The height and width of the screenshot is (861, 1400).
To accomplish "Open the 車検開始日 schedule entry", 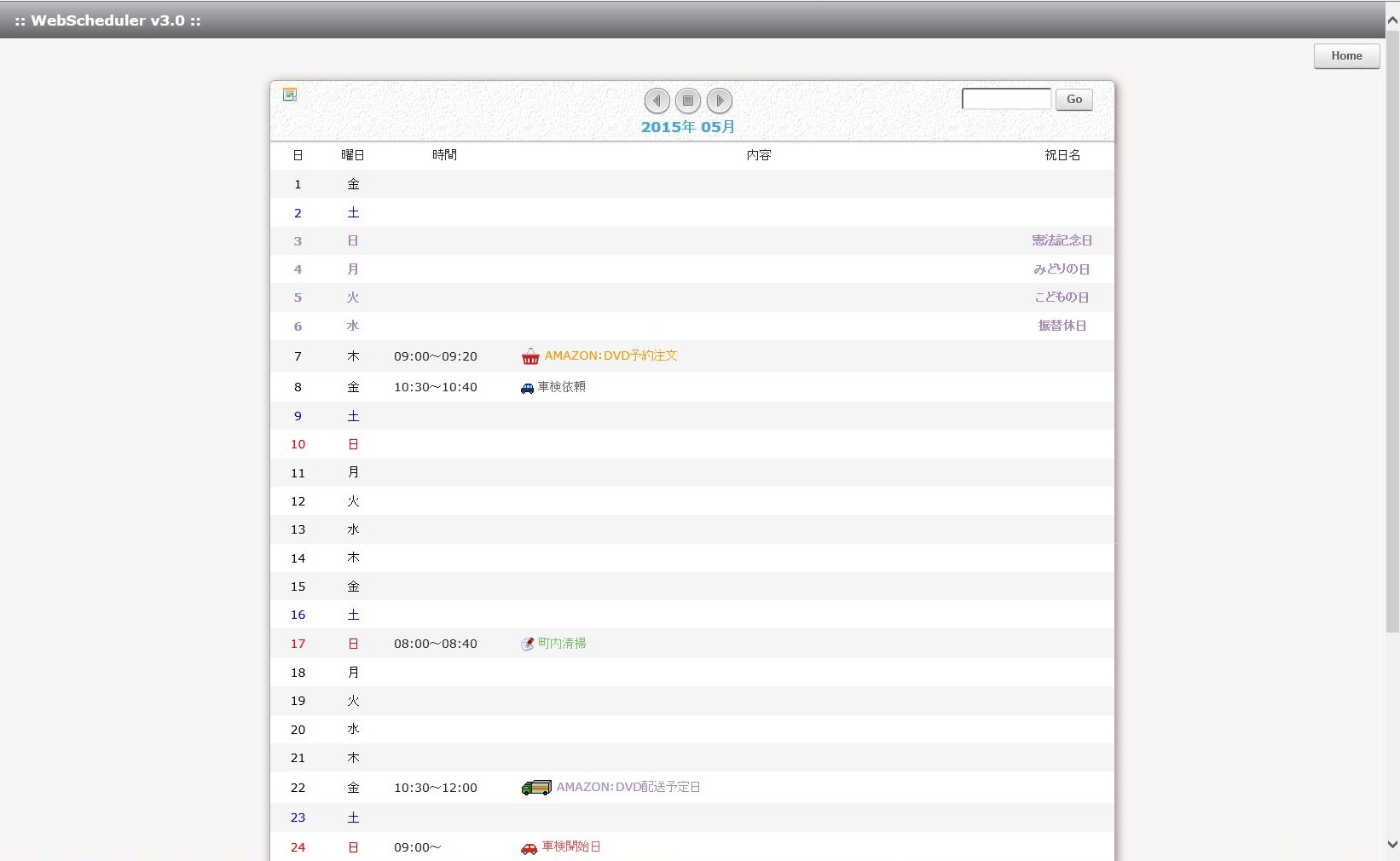I will (571, 847).
